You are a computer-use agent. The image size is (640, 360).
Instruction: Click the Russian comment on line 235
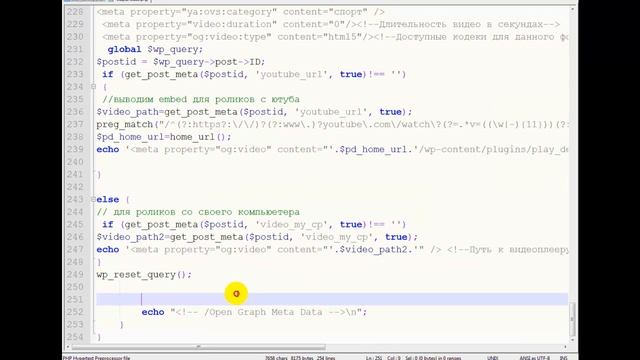pos(201,100)
